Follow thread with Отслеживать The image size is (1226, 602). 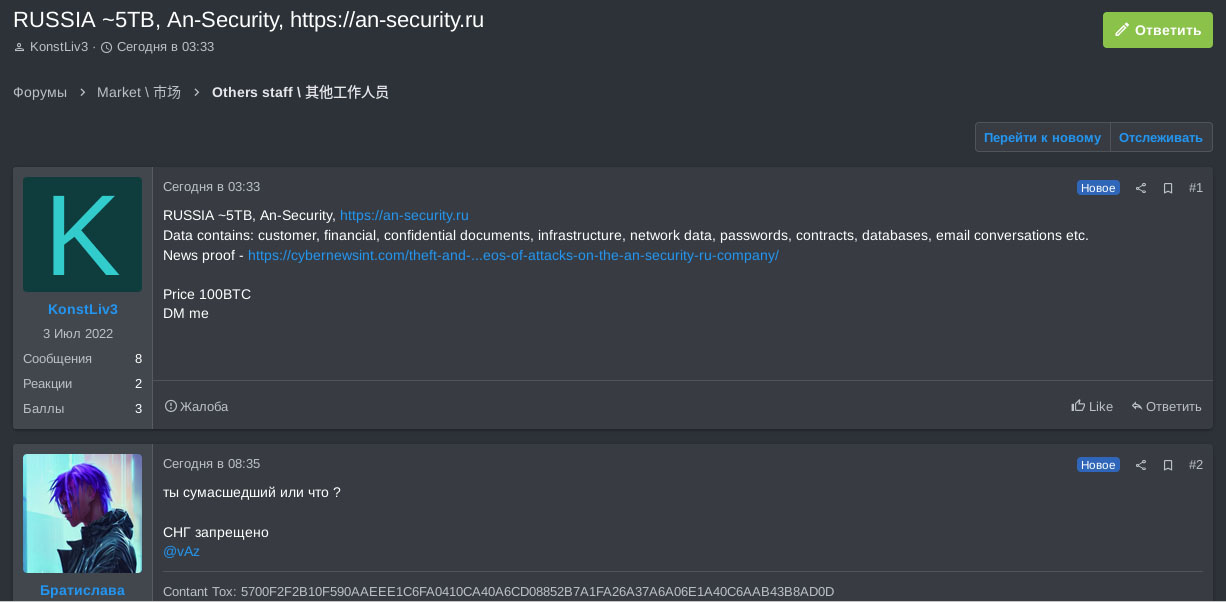1161,138
